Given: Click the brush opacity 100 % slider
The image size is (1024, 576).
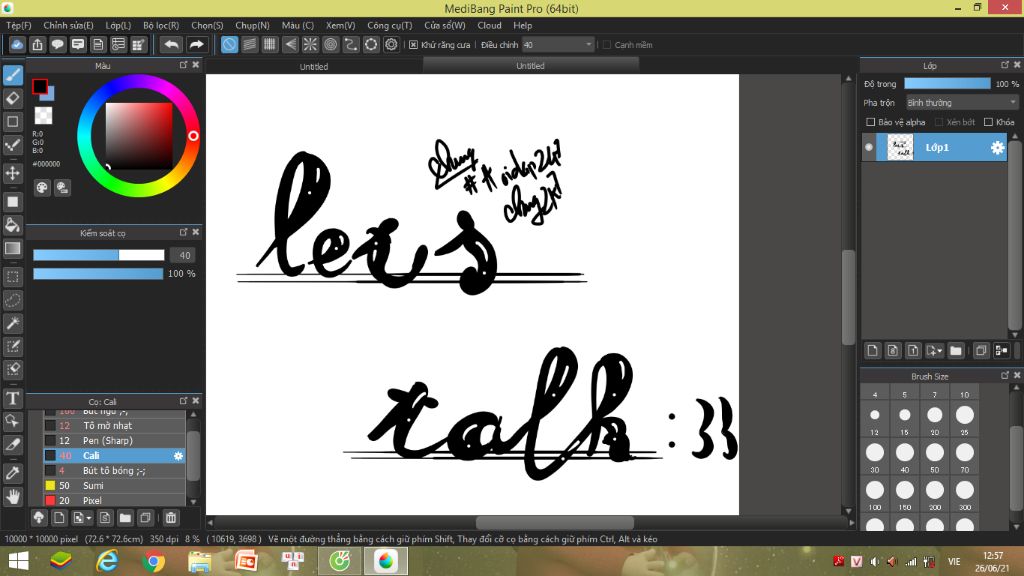Looking at the screenshot, I should click(98, 274).
